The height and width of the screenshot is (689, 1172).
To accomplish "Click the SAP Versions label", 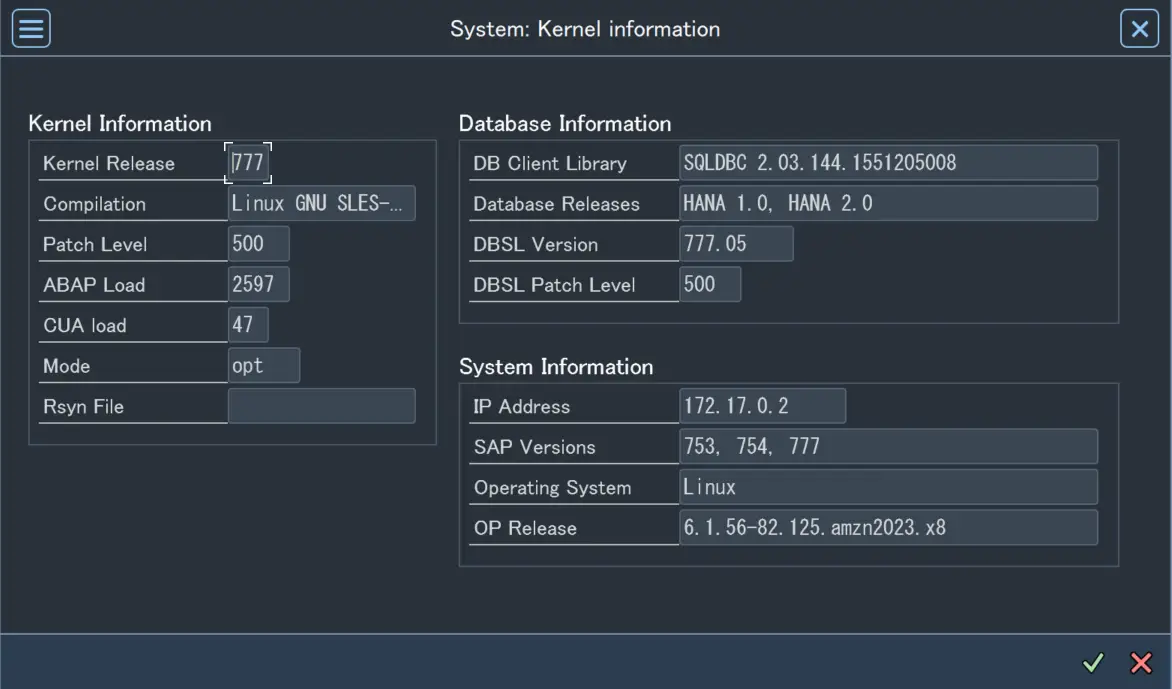I will [x=534, y=447].
